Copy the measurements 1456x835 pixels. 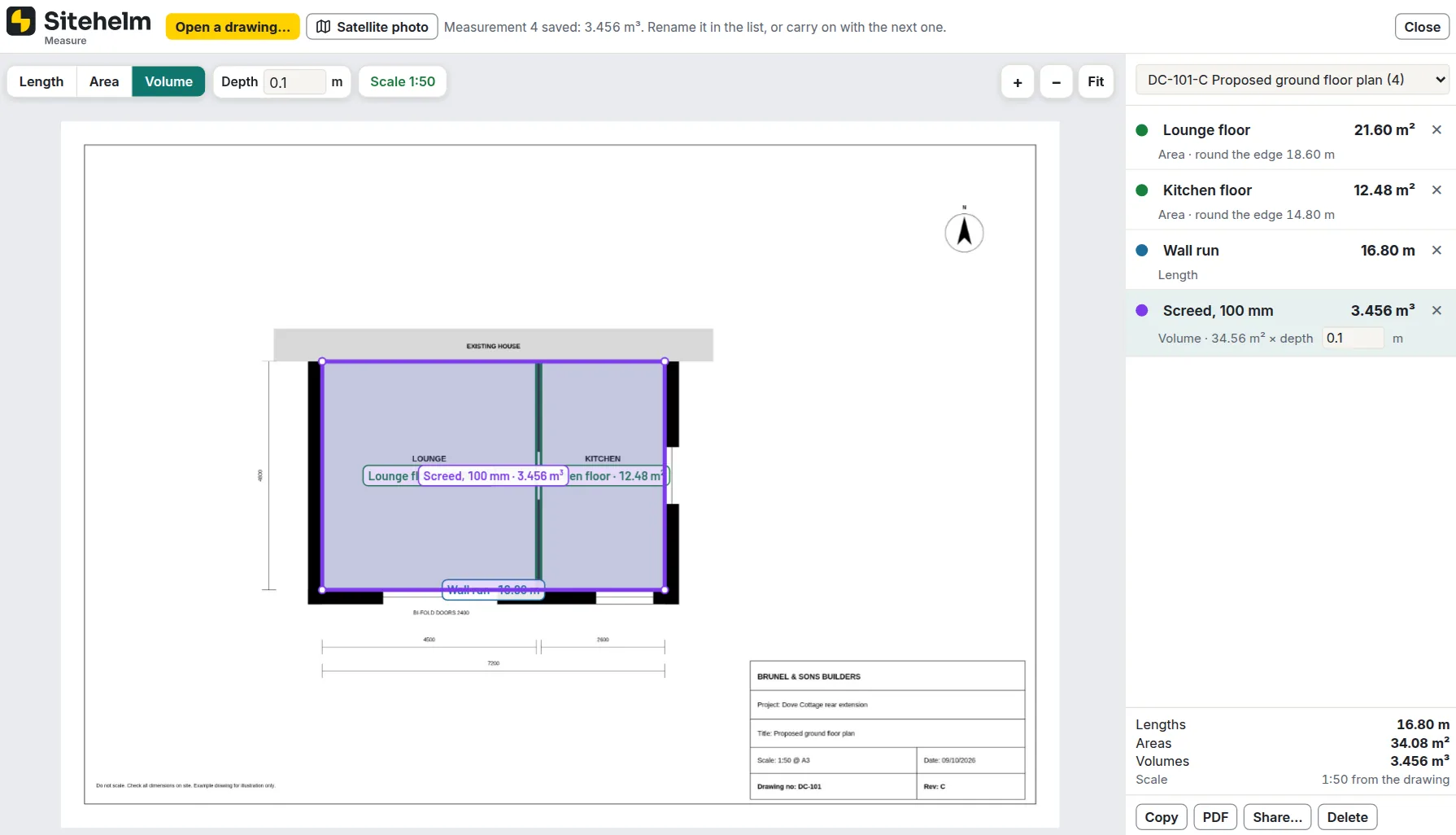(x=1162, y=817)
